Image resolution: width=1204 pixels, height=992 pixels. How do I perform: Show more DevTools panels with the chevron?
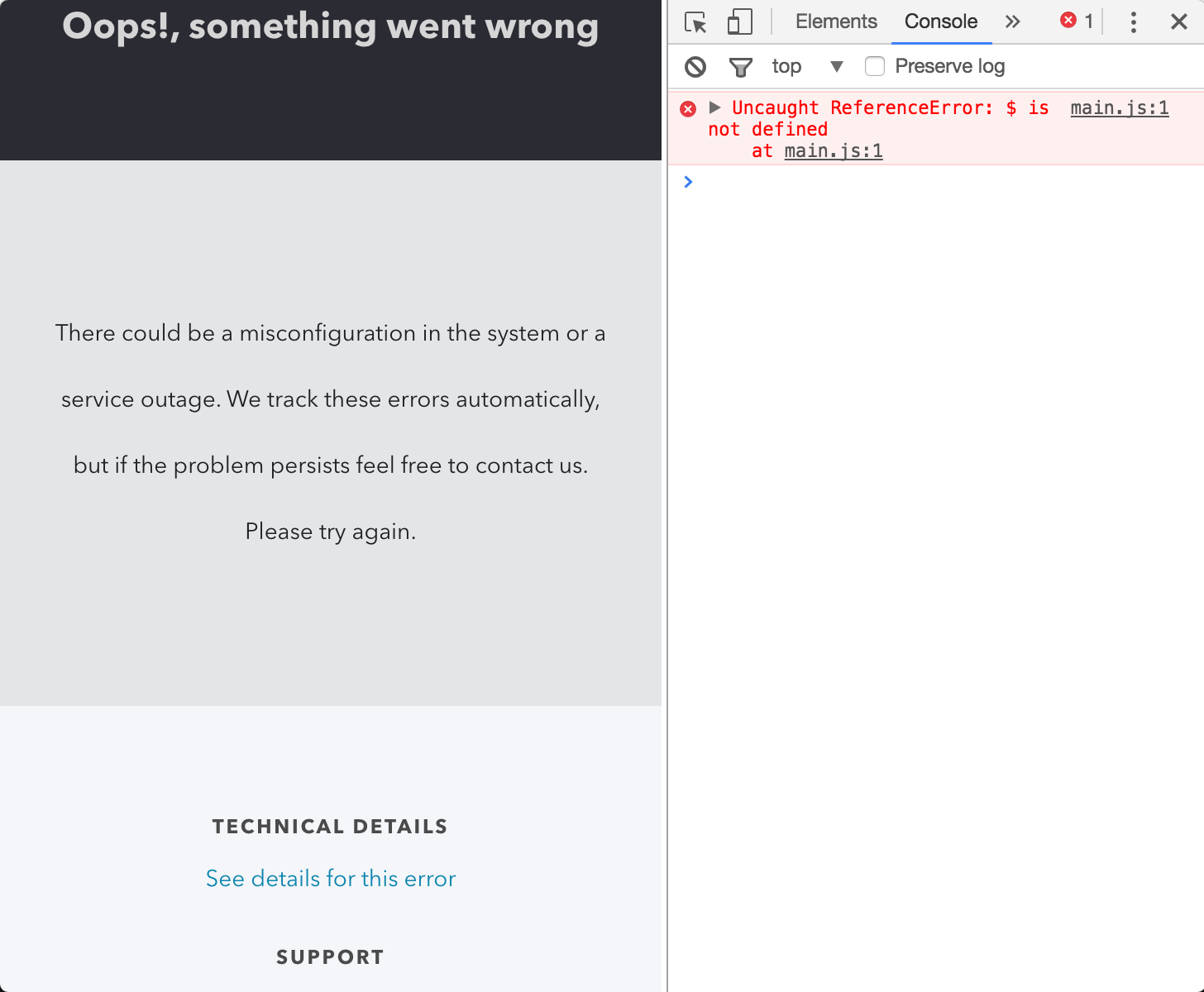1012,22
